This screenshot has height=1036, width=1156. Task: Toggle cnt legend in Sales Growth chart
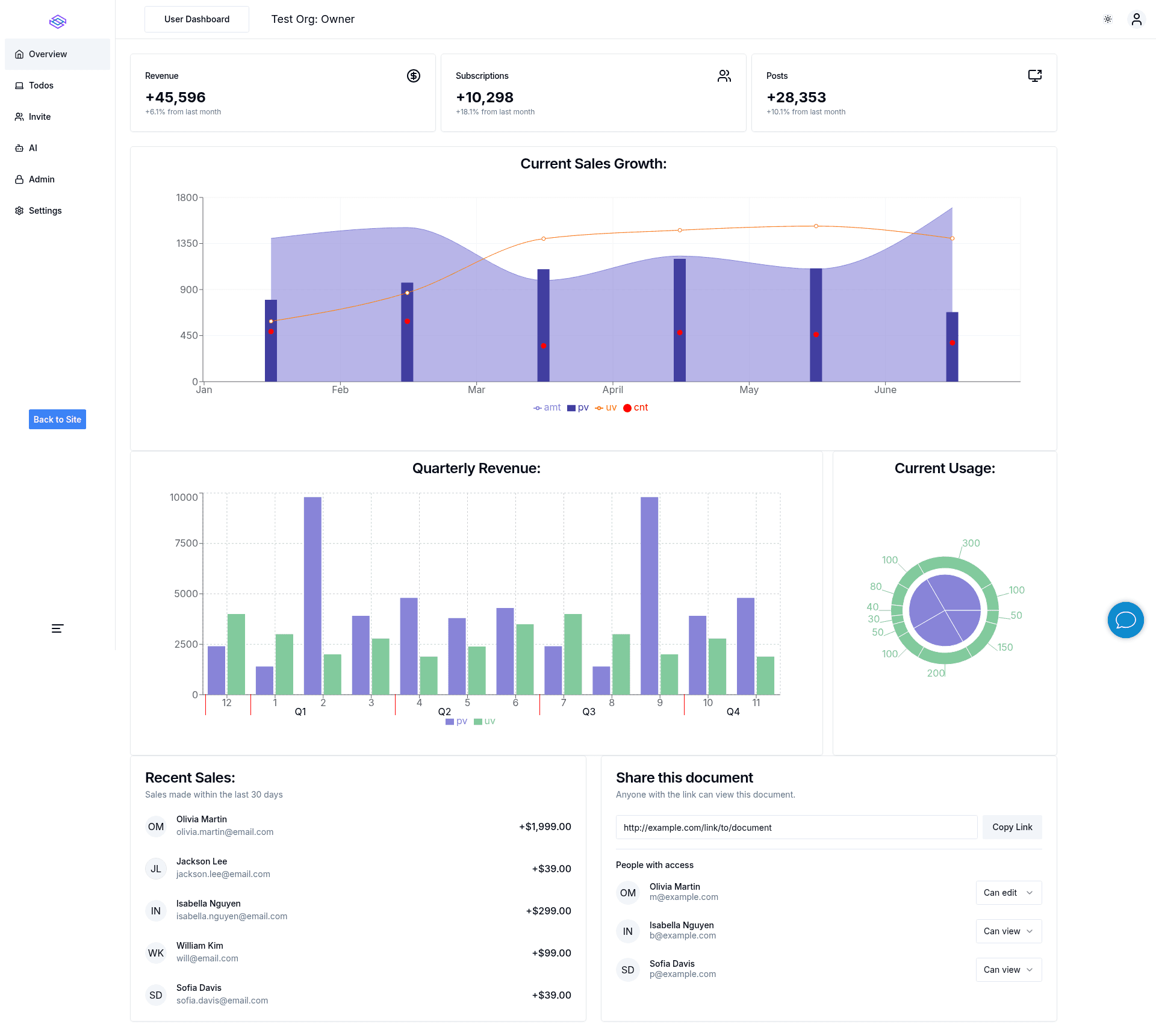coord(636,408)
